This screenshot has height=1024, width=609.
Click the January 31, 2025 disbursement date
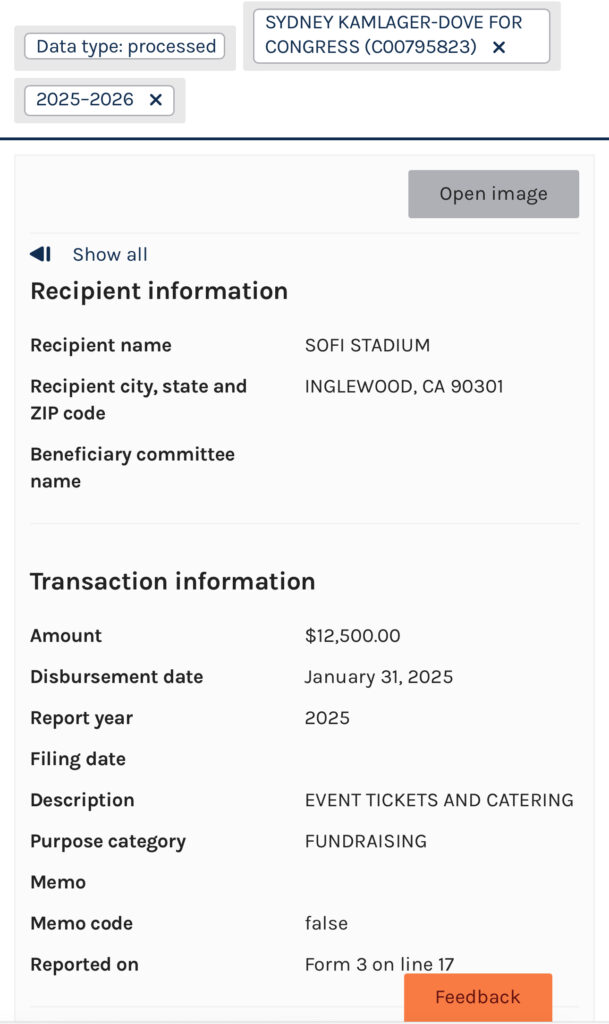click(378, 677)
